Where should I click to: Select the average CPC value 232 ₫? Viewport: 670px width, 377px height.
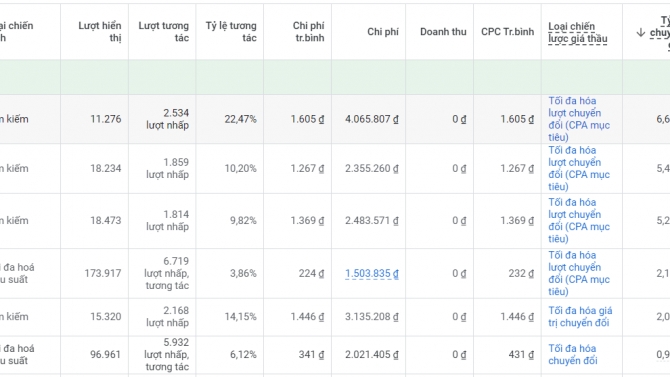(x=521, y=273)
